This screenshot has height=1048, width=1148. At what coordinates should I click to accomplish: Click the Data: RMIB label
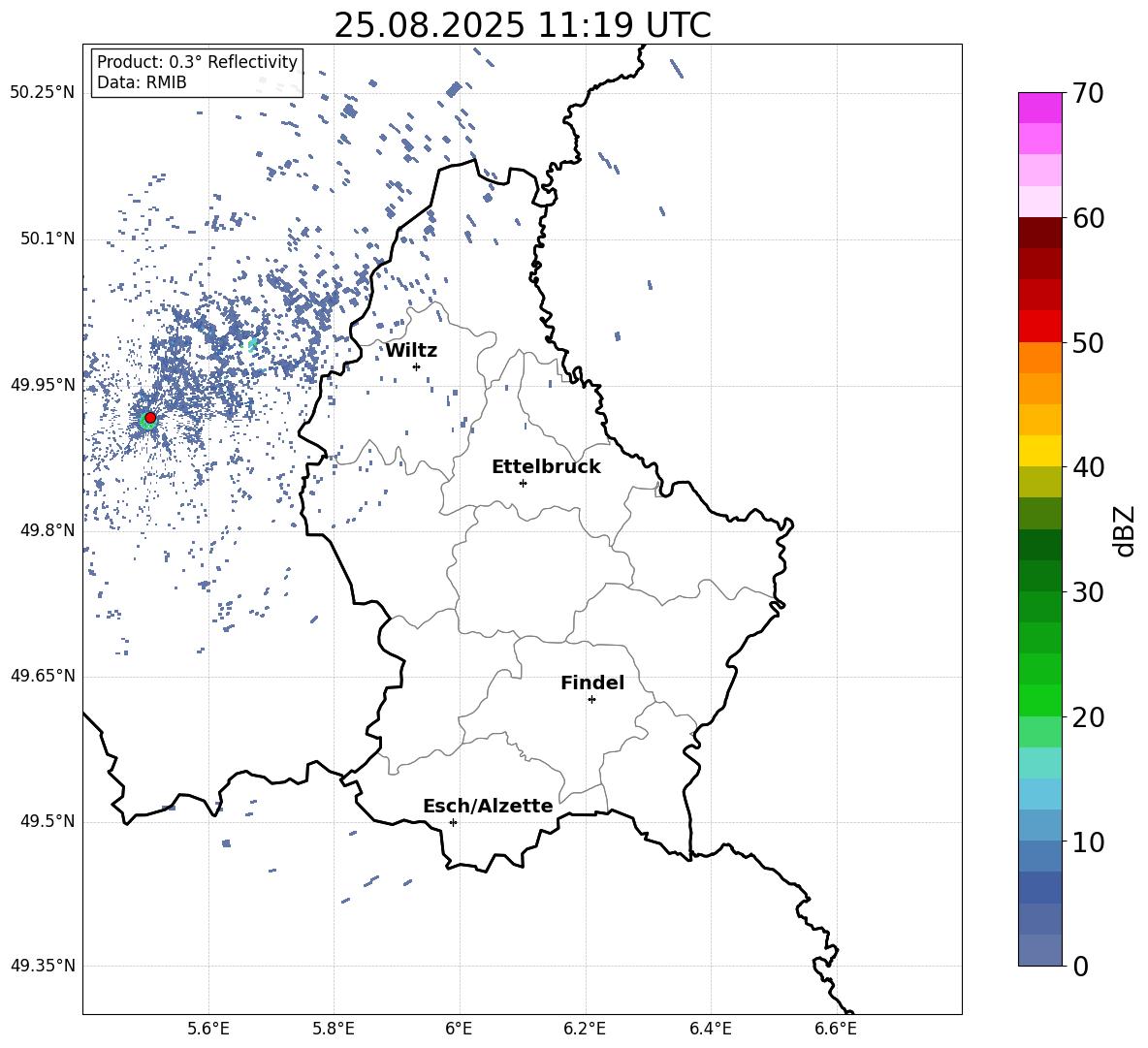[142, 82]
